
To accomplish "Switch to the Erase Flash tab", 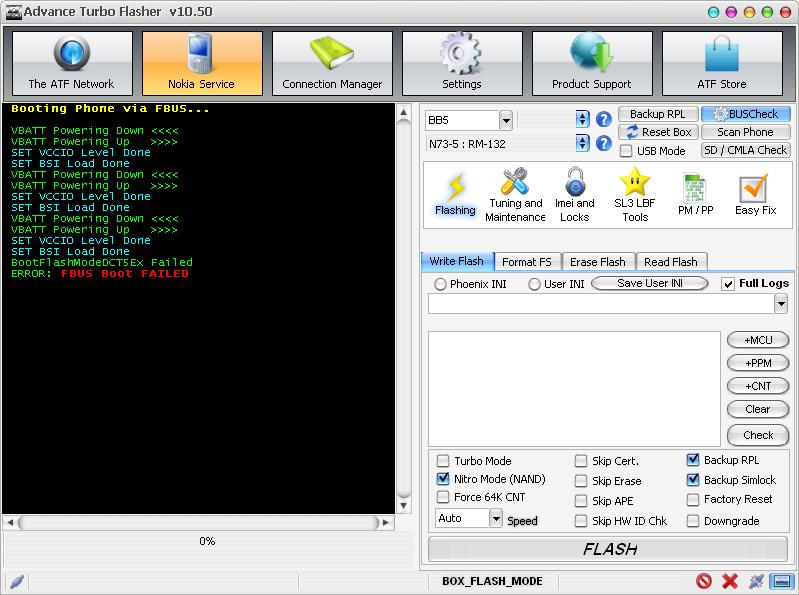I will click(598, 262).
